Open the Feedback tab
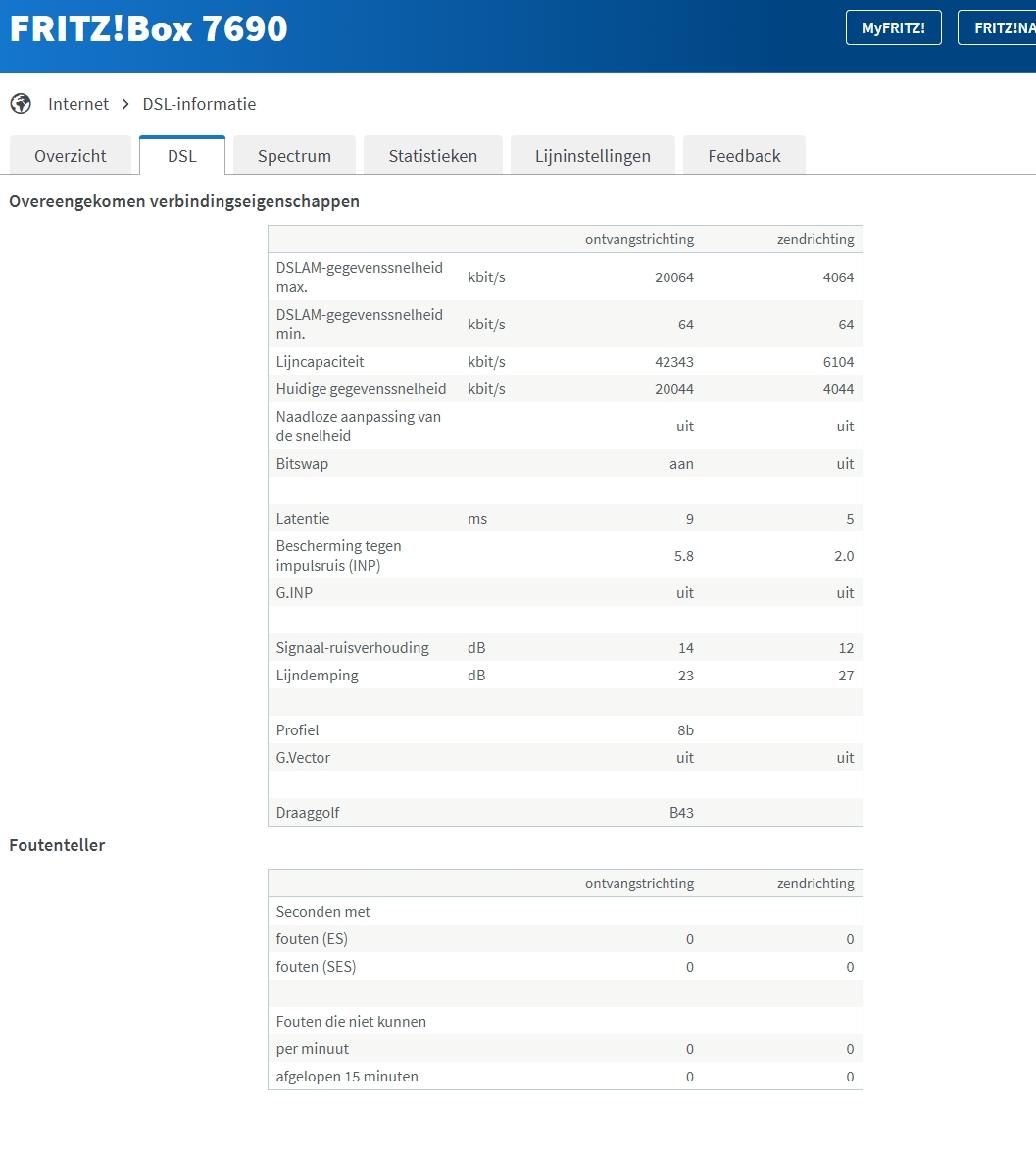 pos(744,156)
